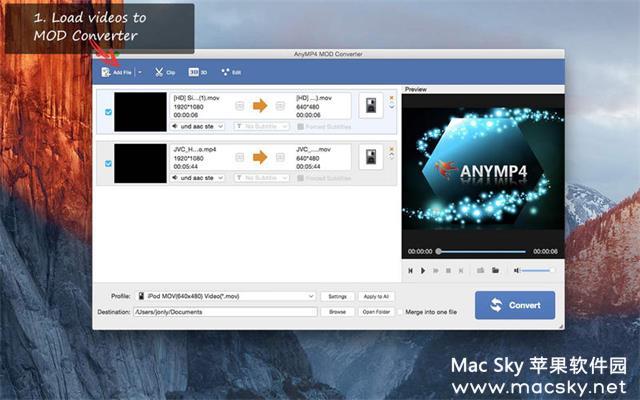Screen dimensions: 640x400
Task: Open the Edit effects tool
Action: point(231,72)
